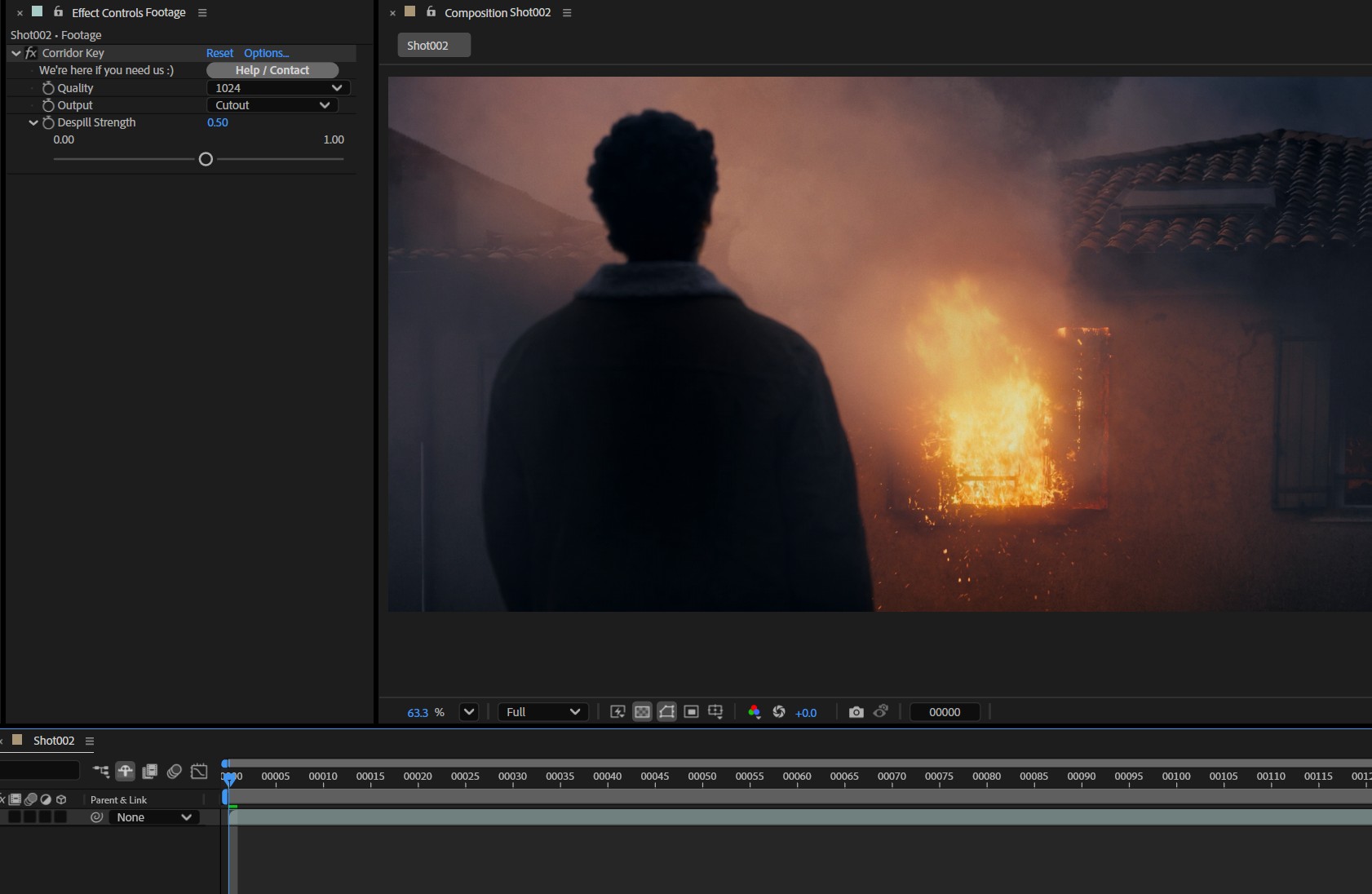
Task: Toggle lock on Effect Controls panel
Action: click(58, 12)
